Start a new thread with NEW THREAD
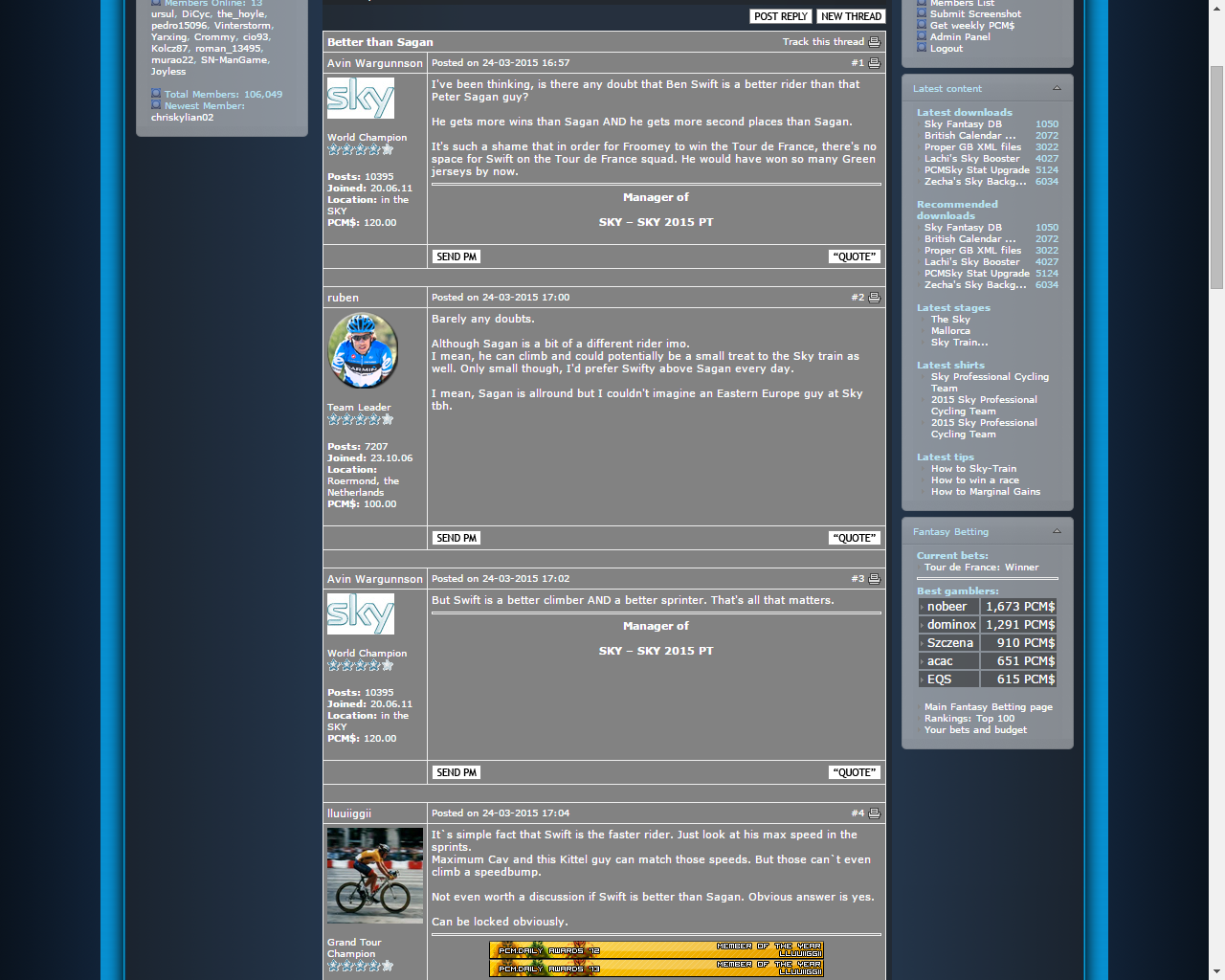This screenshot has width=1225, height=980. point(851,16)
